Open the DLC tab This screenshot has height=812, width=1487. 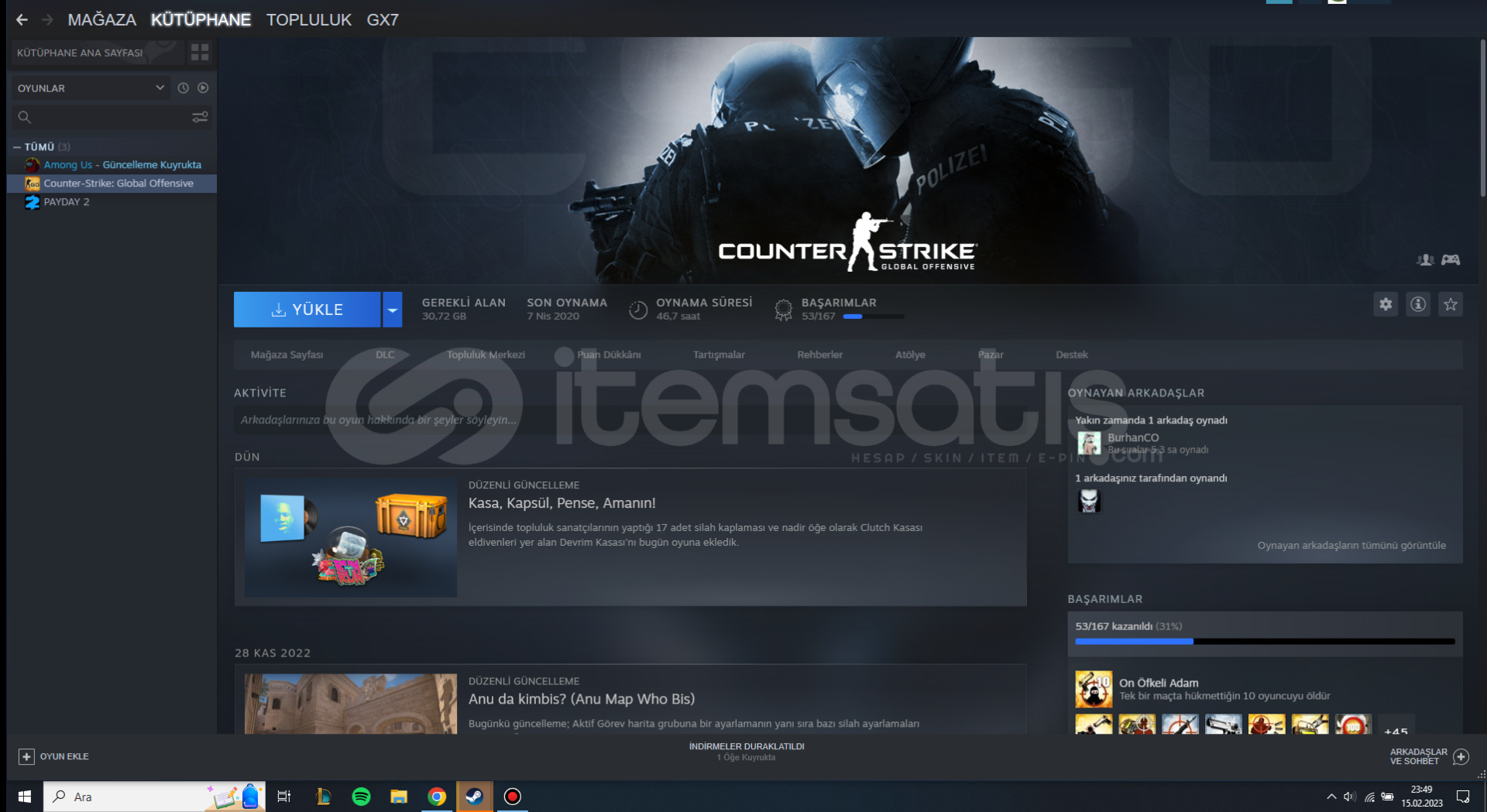[385, 355]
